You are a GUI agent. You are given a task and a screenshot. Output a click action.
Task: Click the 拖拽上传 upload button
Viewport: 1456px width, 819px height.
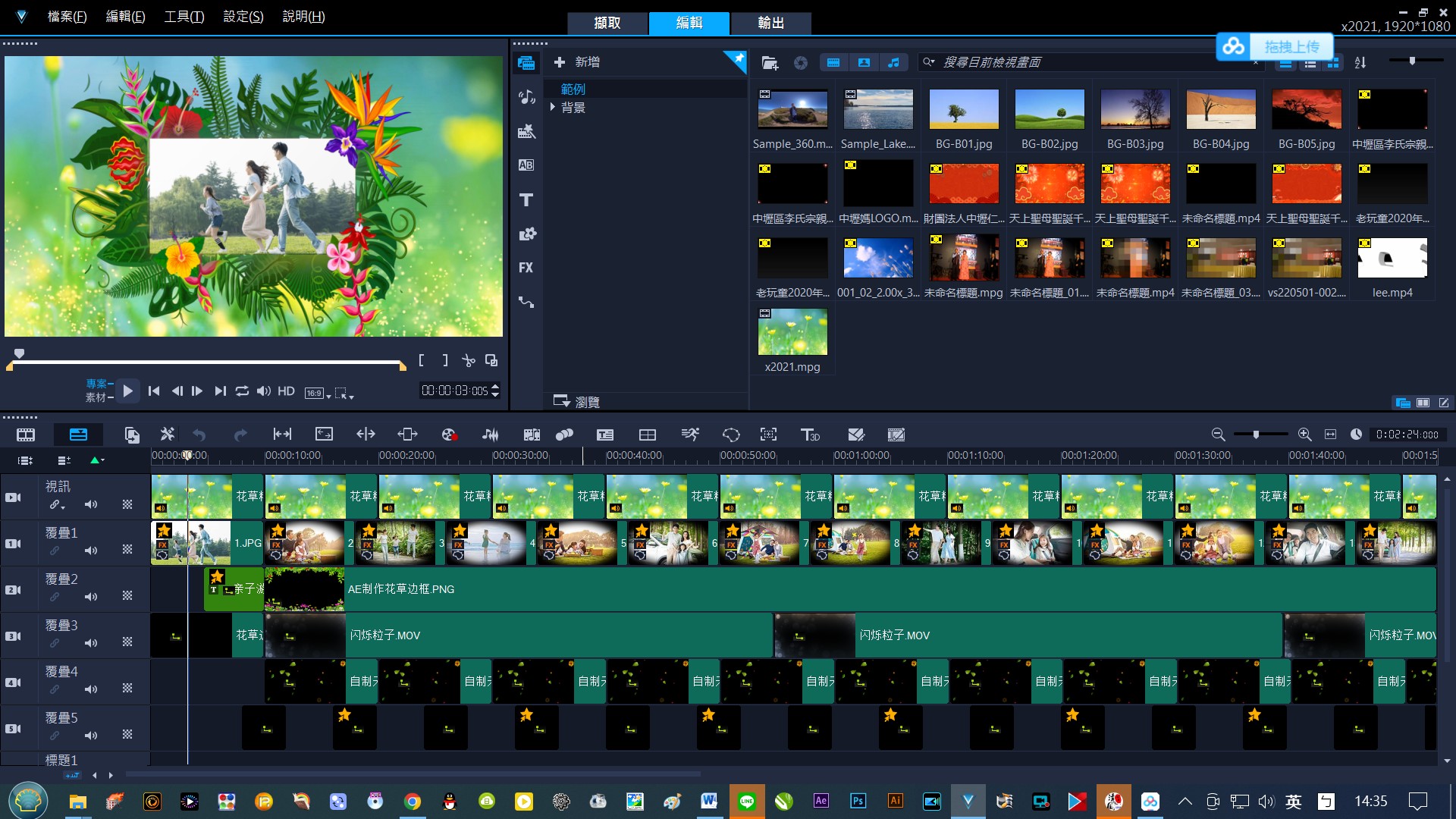coord(1274,46)
